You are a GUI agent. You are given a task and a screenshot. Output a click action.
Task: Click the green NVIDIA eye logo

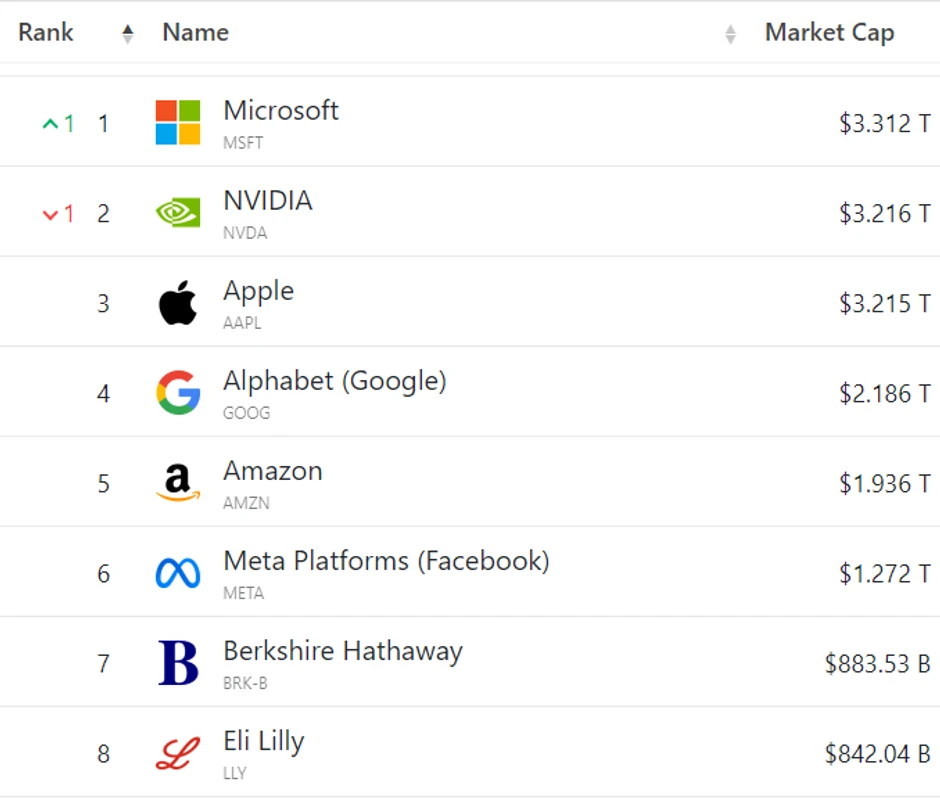coord(178,213)
